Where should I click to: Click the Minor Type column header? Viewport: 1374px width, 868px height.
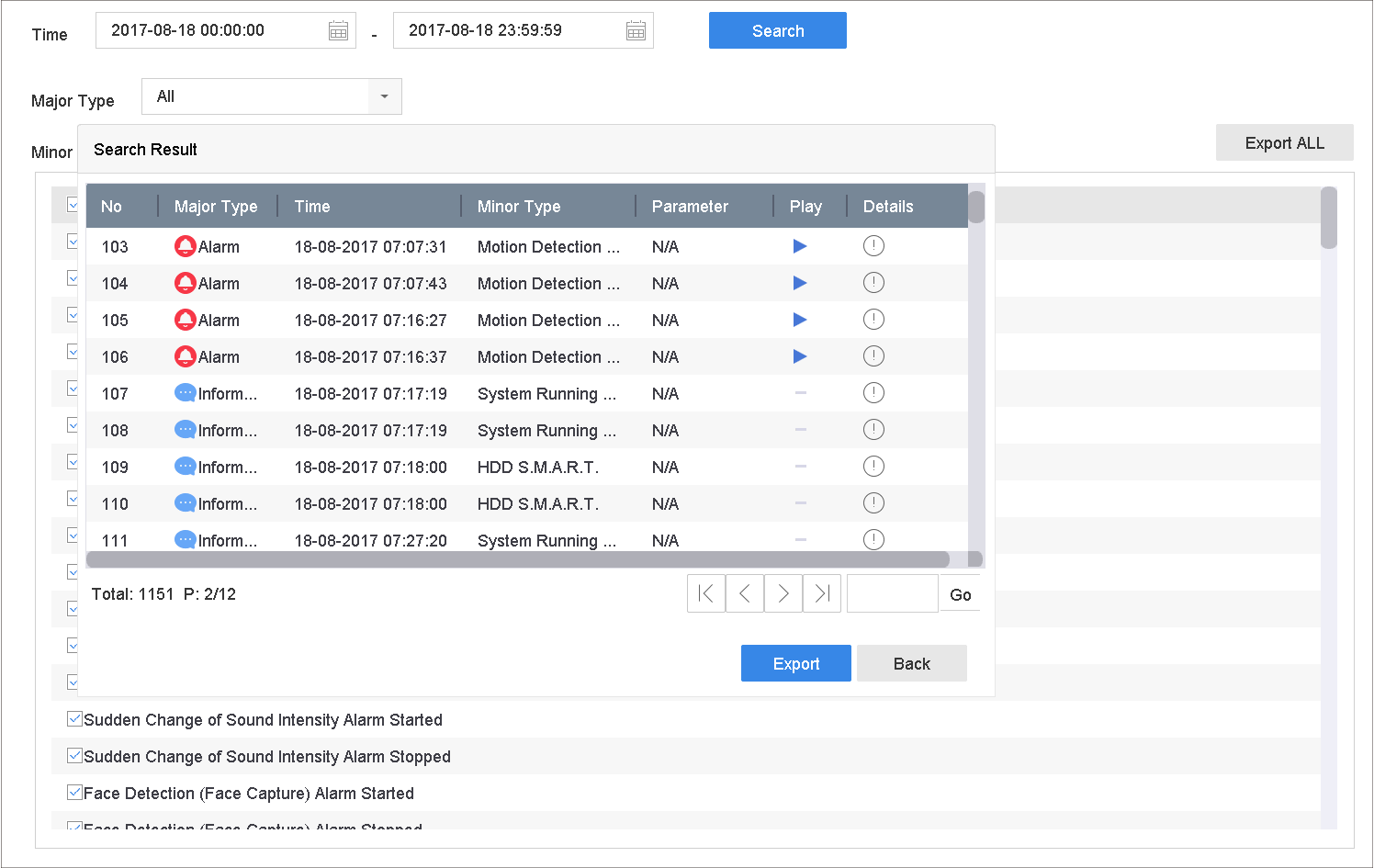pyautogui.click(x=519, y=207)
